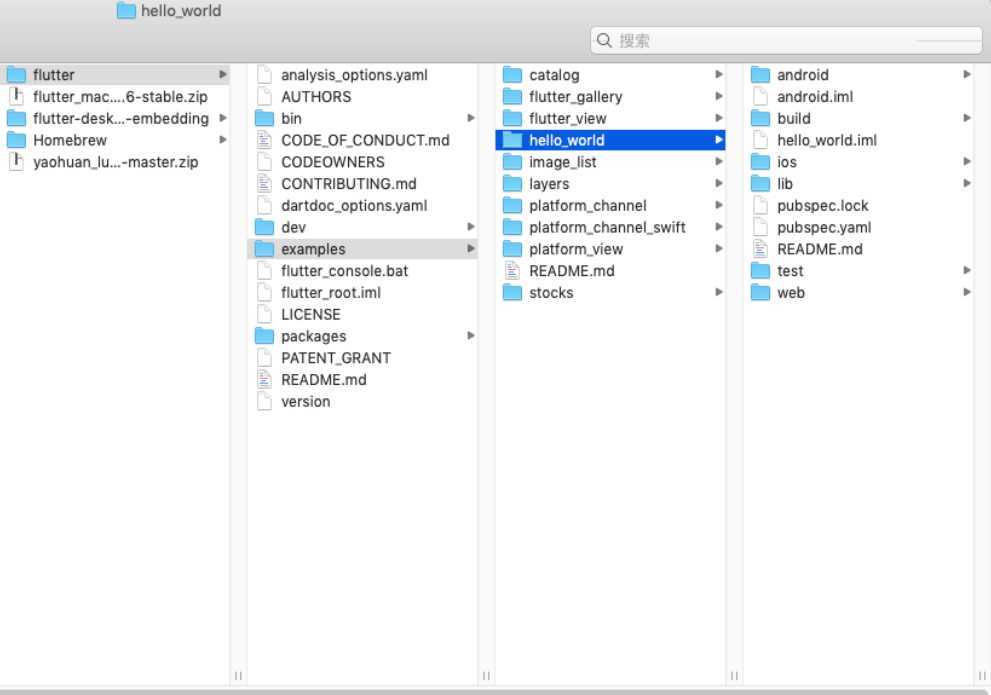Click the catalog folder icon
991x695 pixels.
pyautogui.click(x=512, y=75)
